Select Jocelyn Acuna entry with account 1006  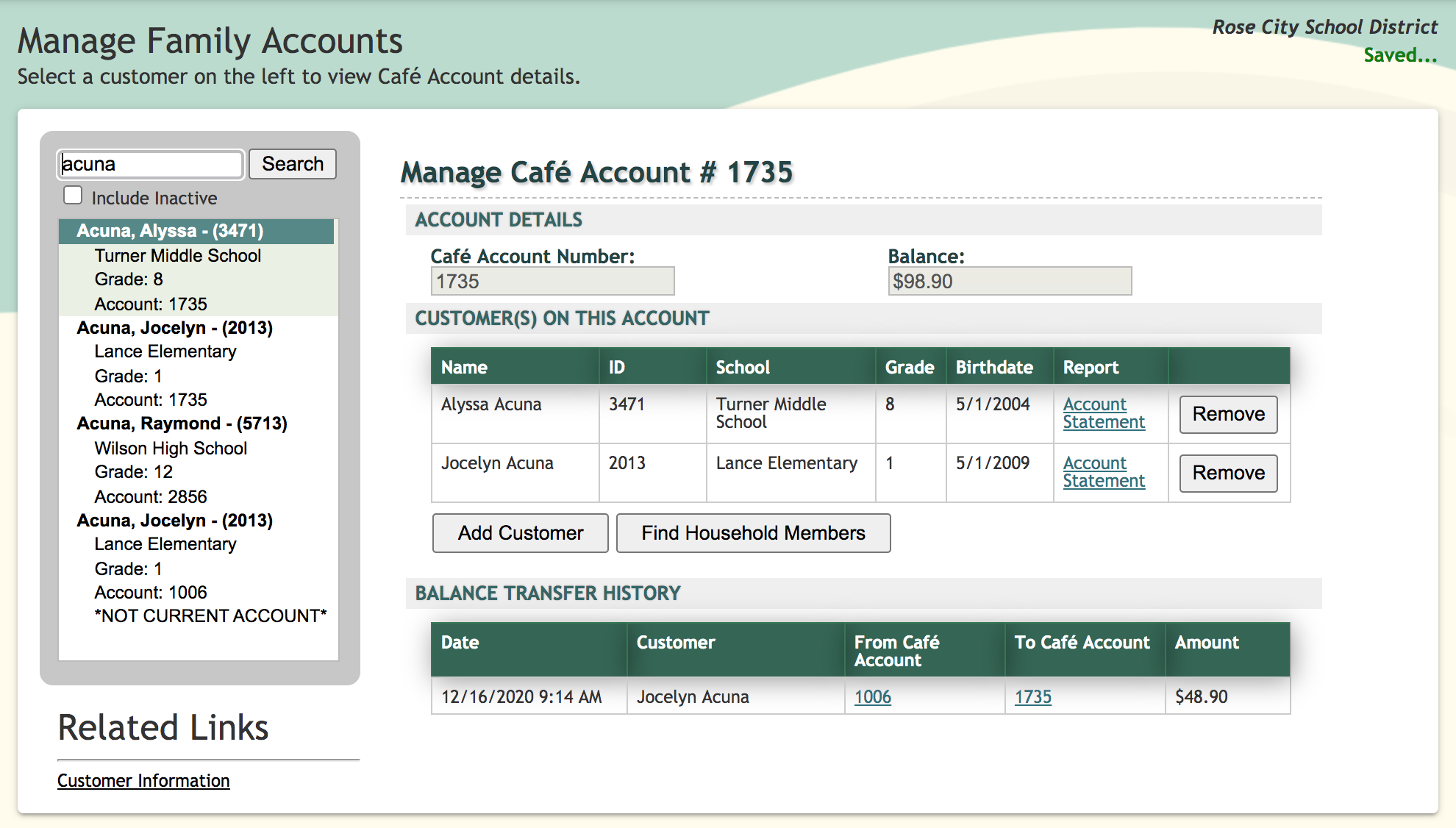pos(174,521)
